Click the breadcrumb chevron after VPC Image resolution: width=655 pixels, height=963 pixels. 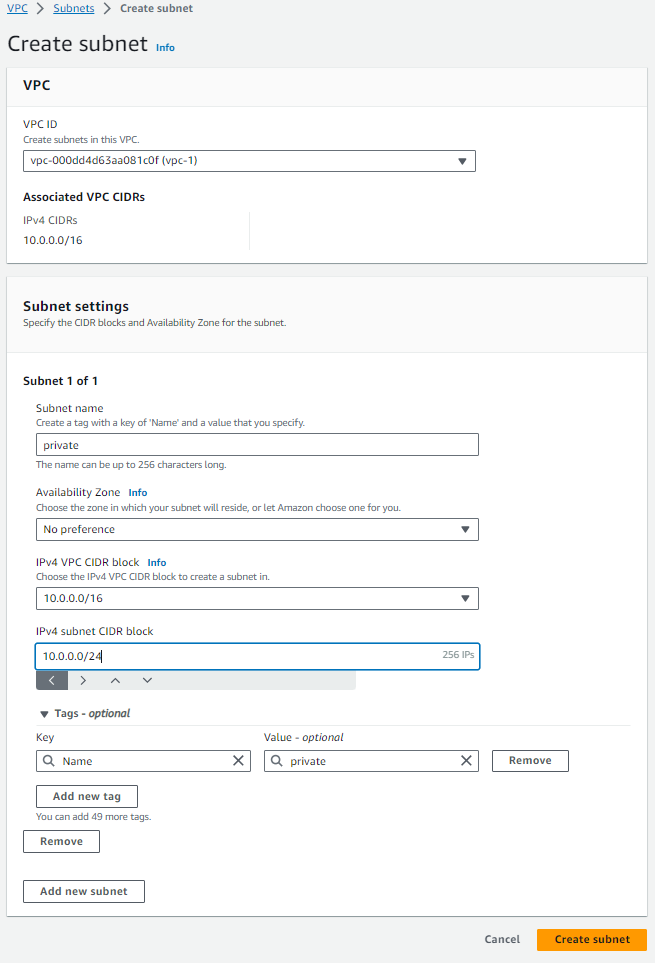41,9
